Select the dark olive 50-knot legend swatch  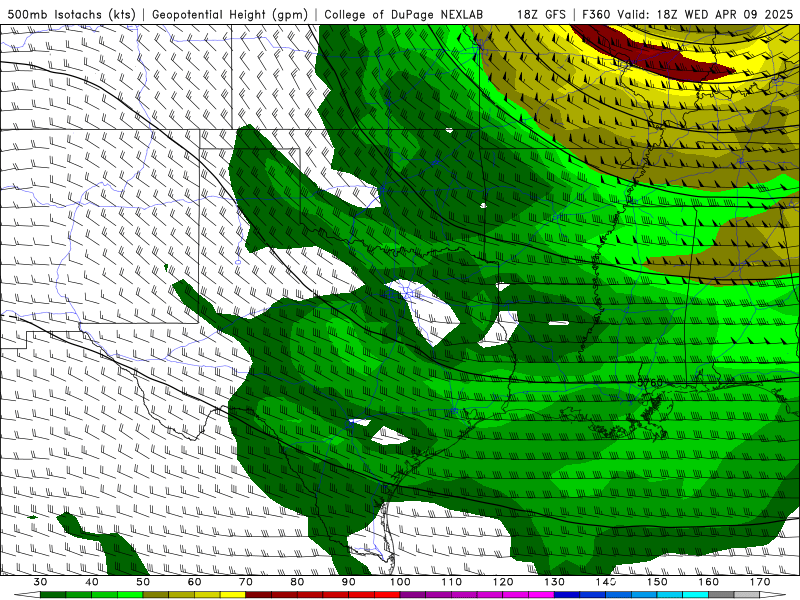click(156, 595)
